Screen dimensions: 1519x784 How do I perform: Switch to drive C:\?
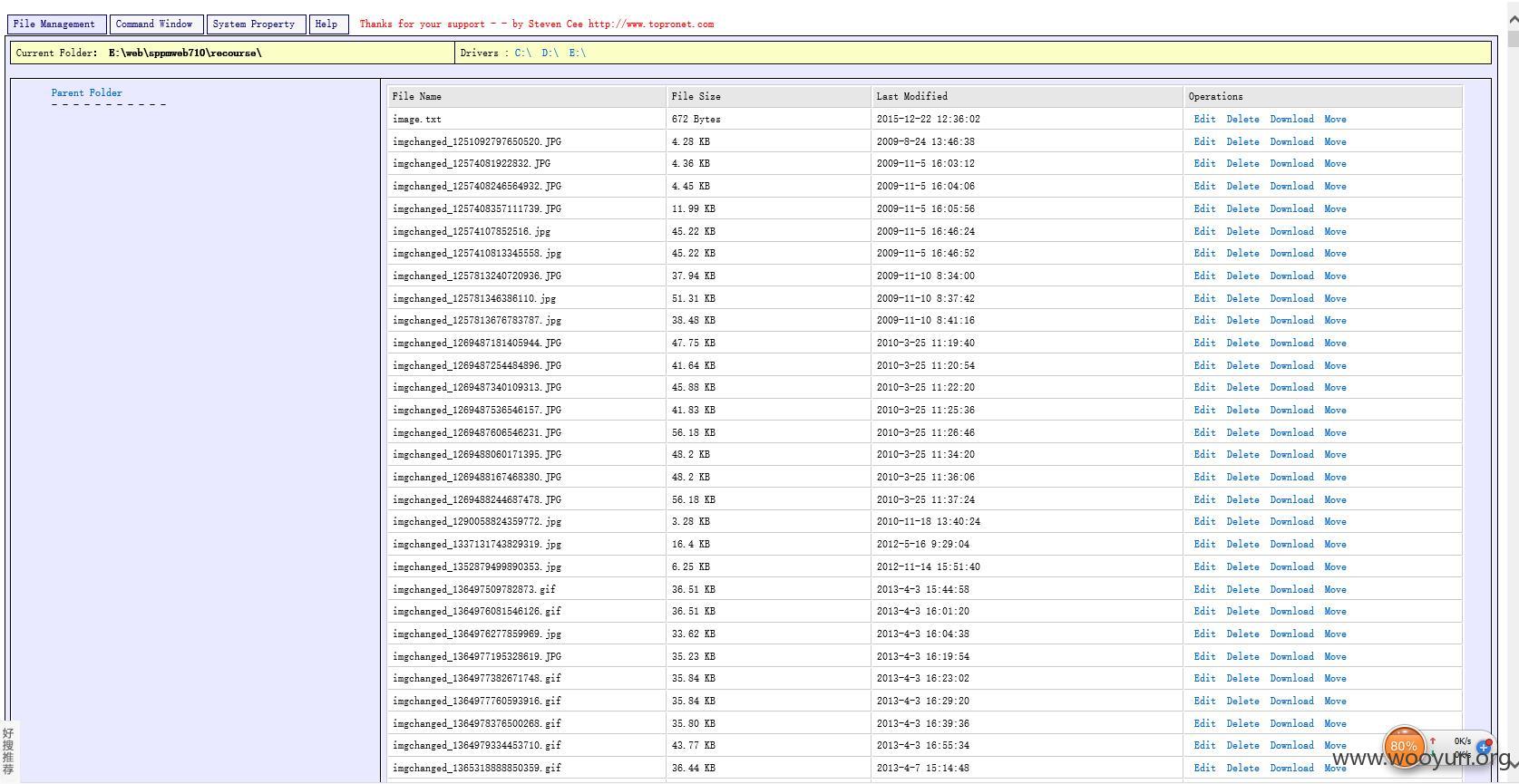(523, 53)
